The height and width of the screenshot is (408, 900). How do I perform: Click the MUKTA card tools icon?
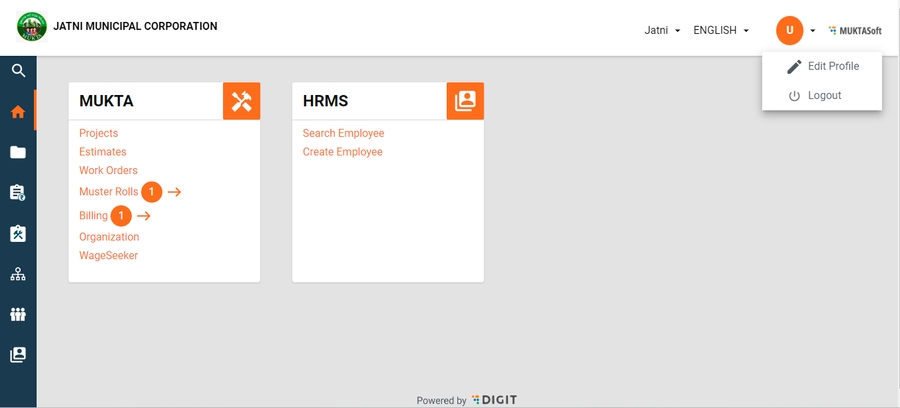click(x=241, y=101)
